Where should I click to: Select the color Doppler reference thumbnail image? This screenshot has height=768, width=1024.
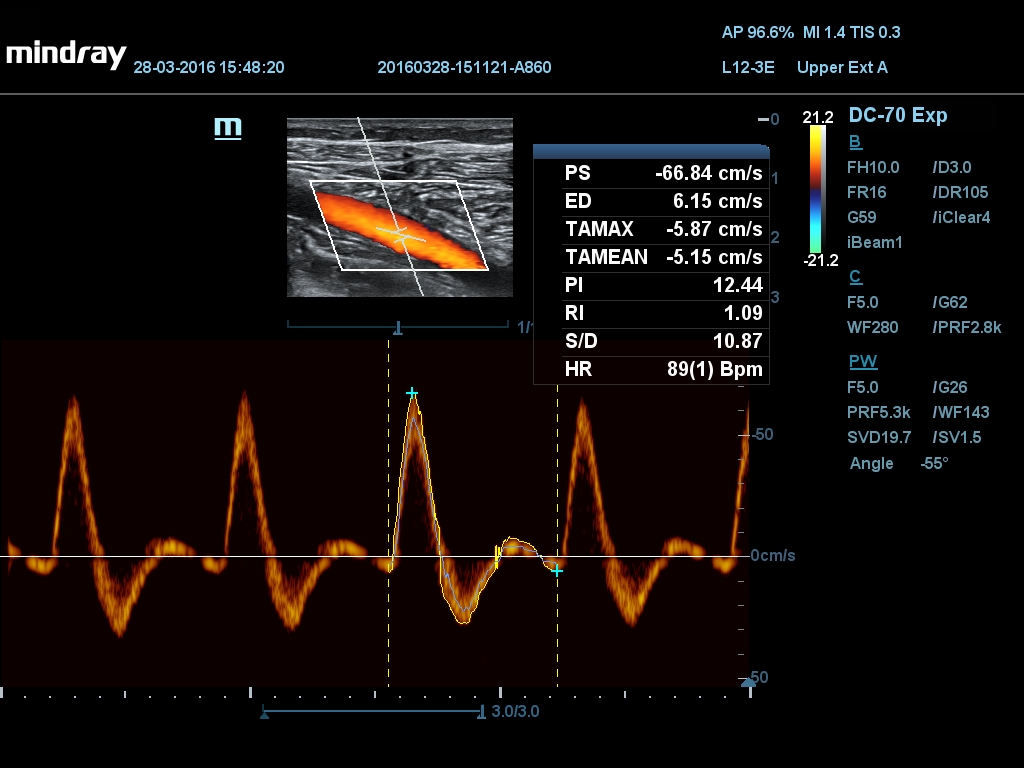tap(400, 205)
